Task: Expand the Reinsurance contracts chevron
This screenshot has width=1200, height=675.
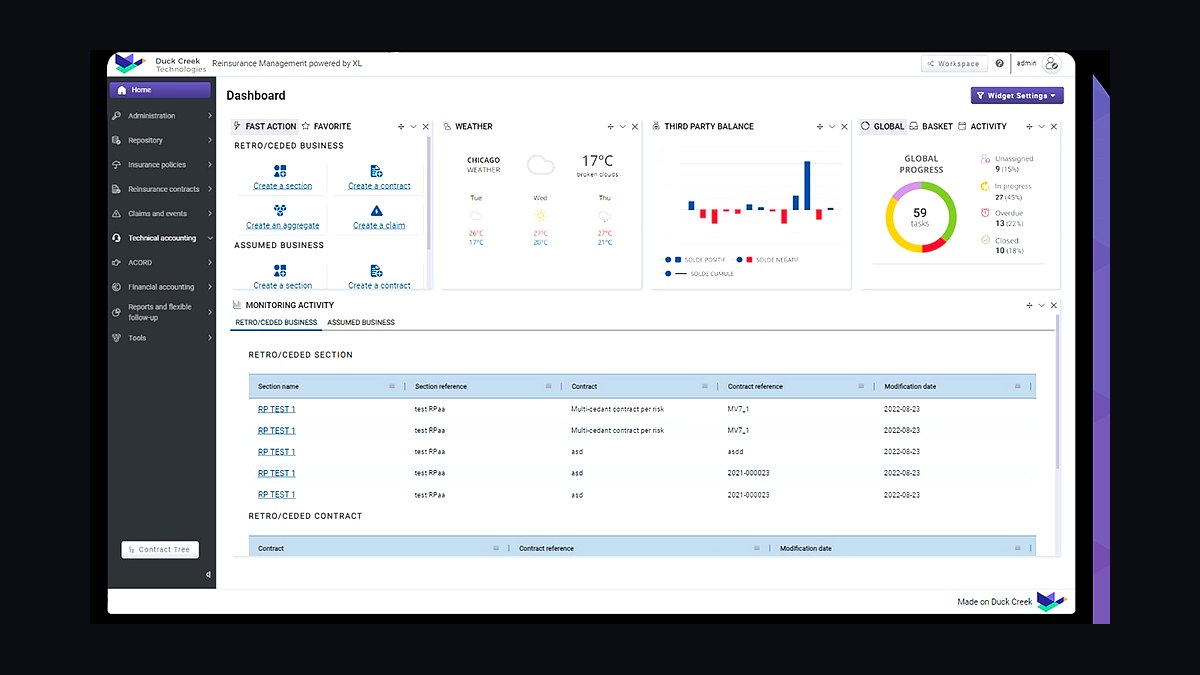Action: 210,189
